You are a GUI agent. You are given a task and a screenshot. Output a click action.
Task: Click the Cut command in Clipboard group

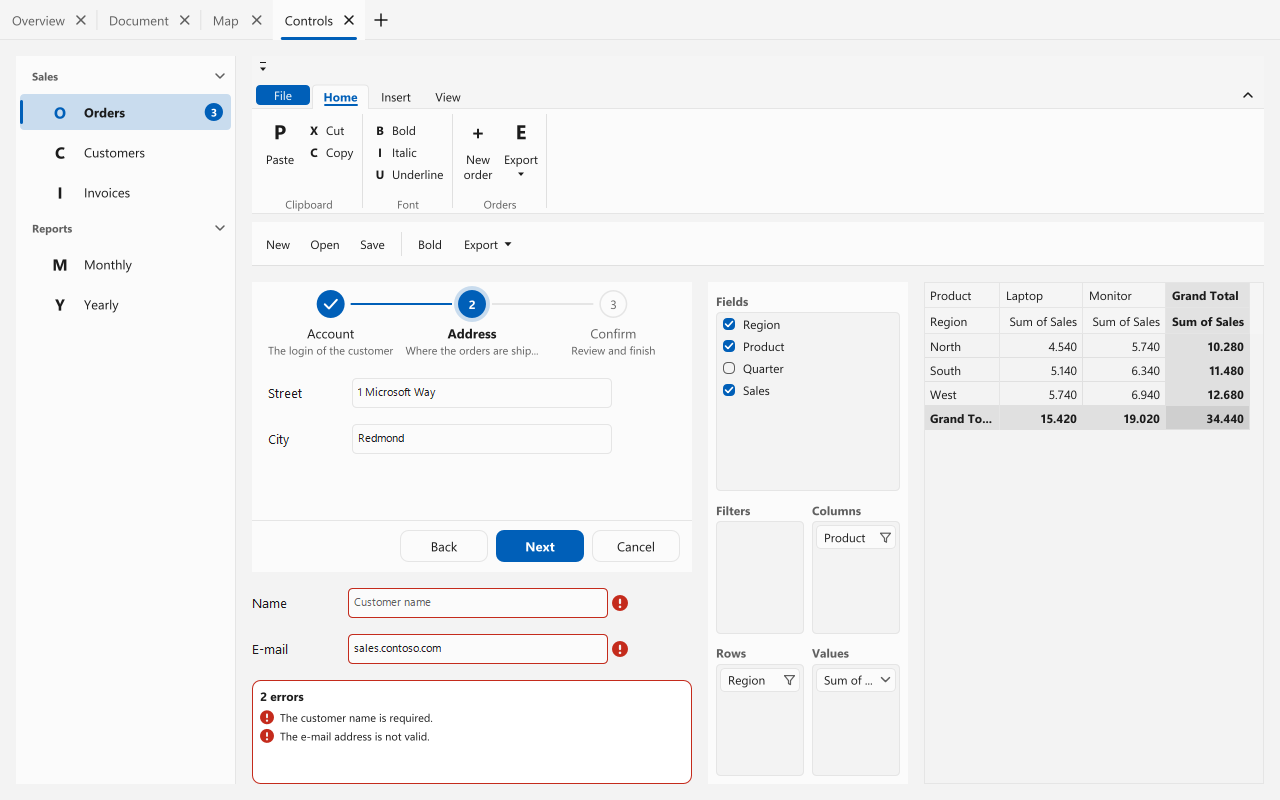326,131
